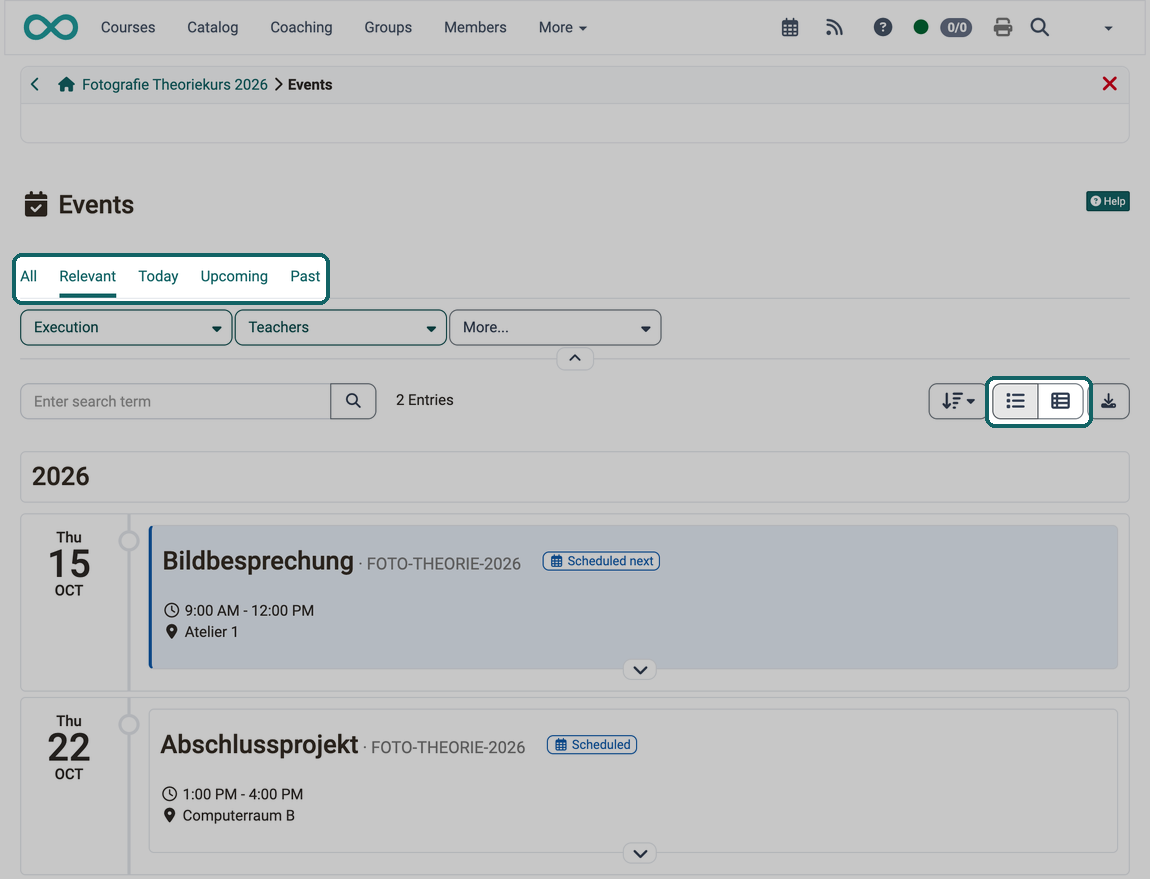Click the Abschlussprojekt event title
This screenshot has height=879, width=1150.
tap(260, 744)
